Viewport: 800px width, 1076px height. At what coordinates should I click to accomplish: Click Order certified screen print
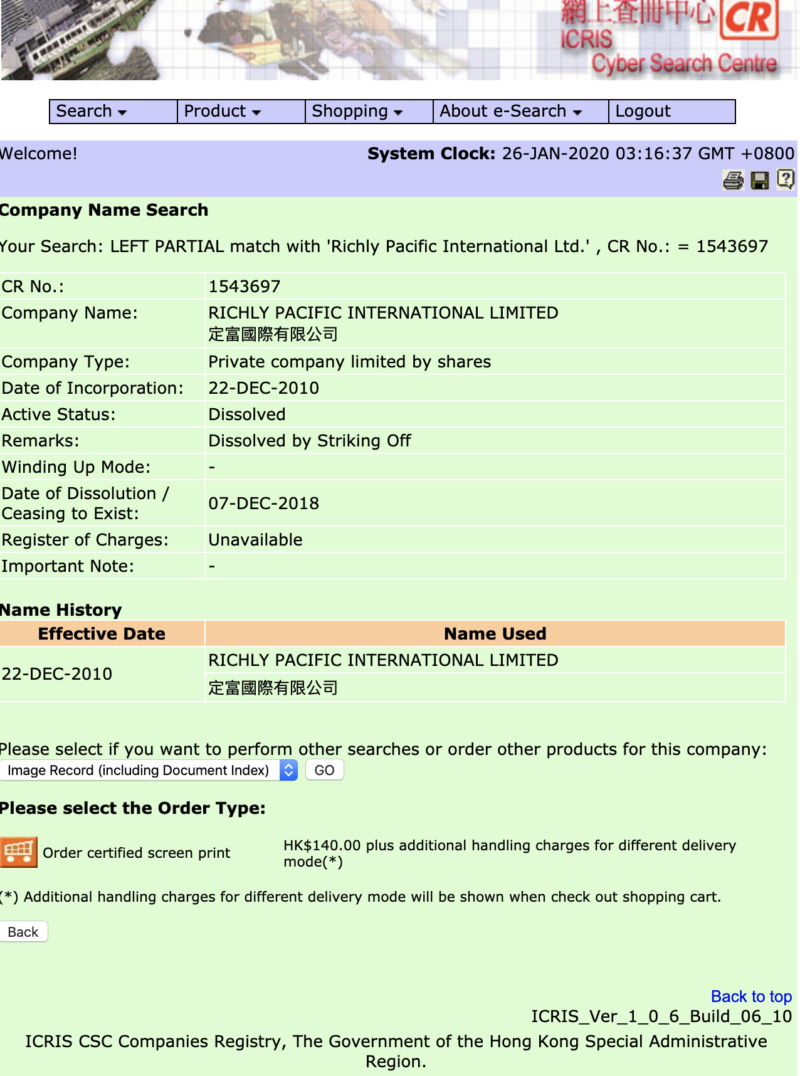point(137,853)
